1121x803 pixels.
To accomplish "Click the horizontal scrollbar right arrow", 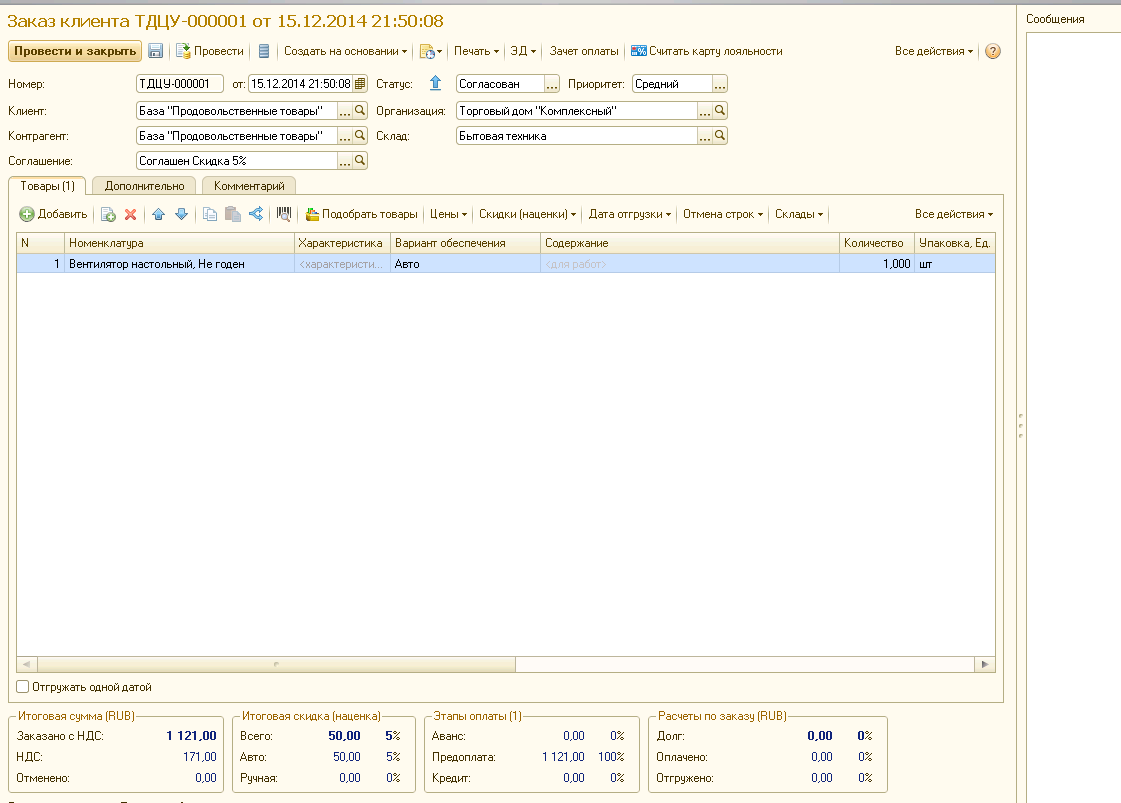I will click(985, 664).
